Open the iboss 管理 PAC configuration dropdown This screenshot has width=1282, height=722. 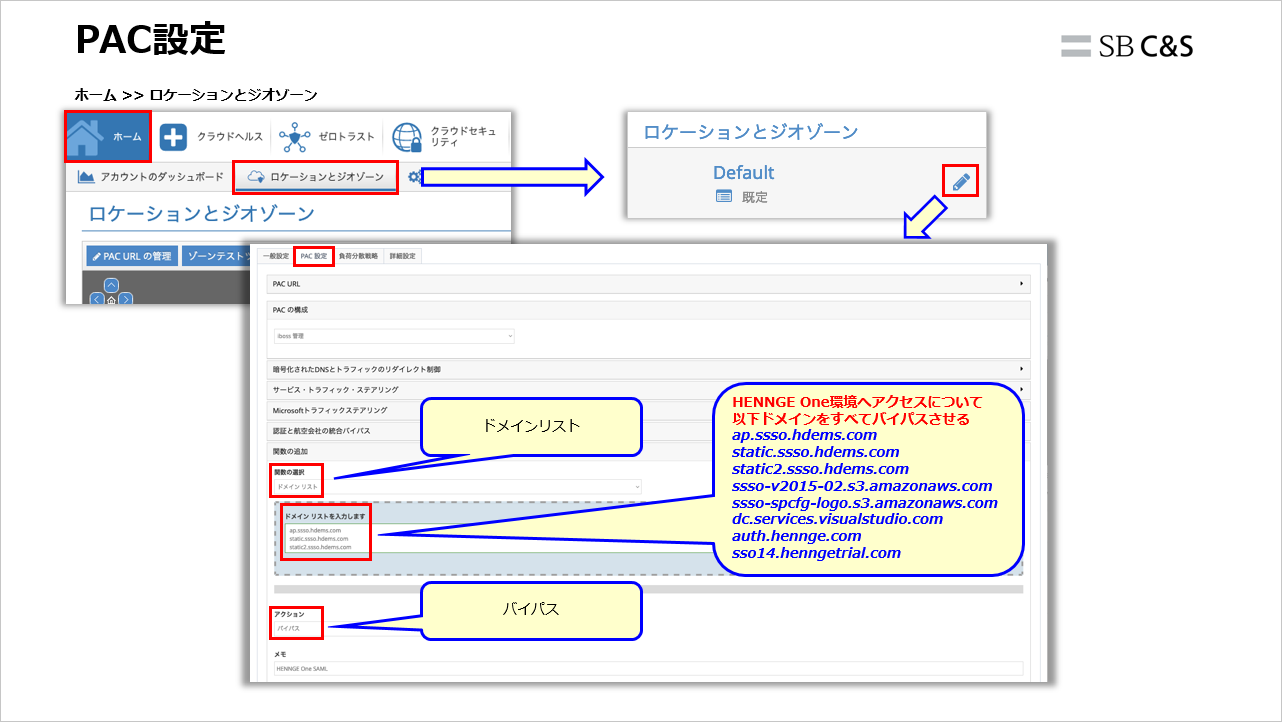click(394, 336)
